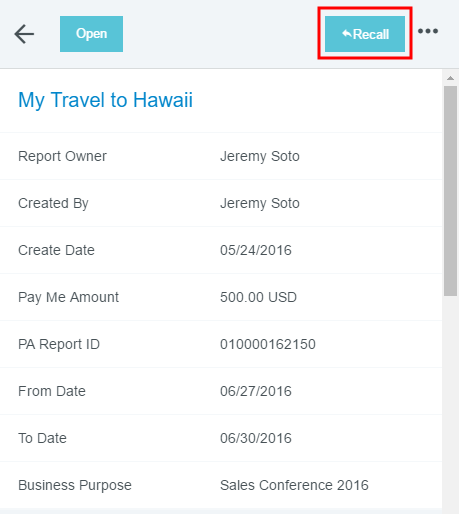Click the vertical scrollbar thumb
The height and width of the screenshot is (514, 459).
click(450, 191)
